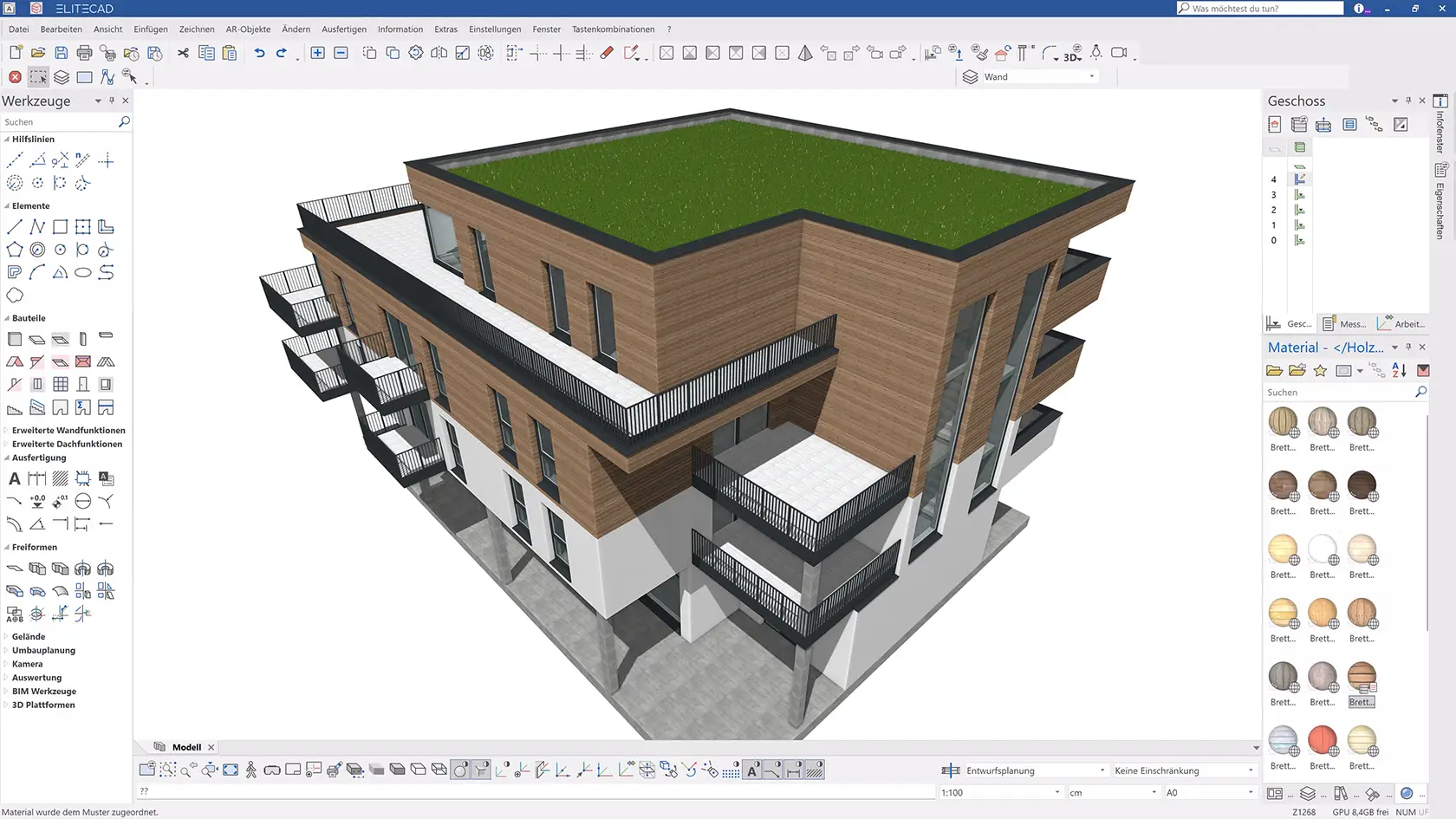
Task: Click the 3D view toolbar icon
Action: (x=1072, y=53)
